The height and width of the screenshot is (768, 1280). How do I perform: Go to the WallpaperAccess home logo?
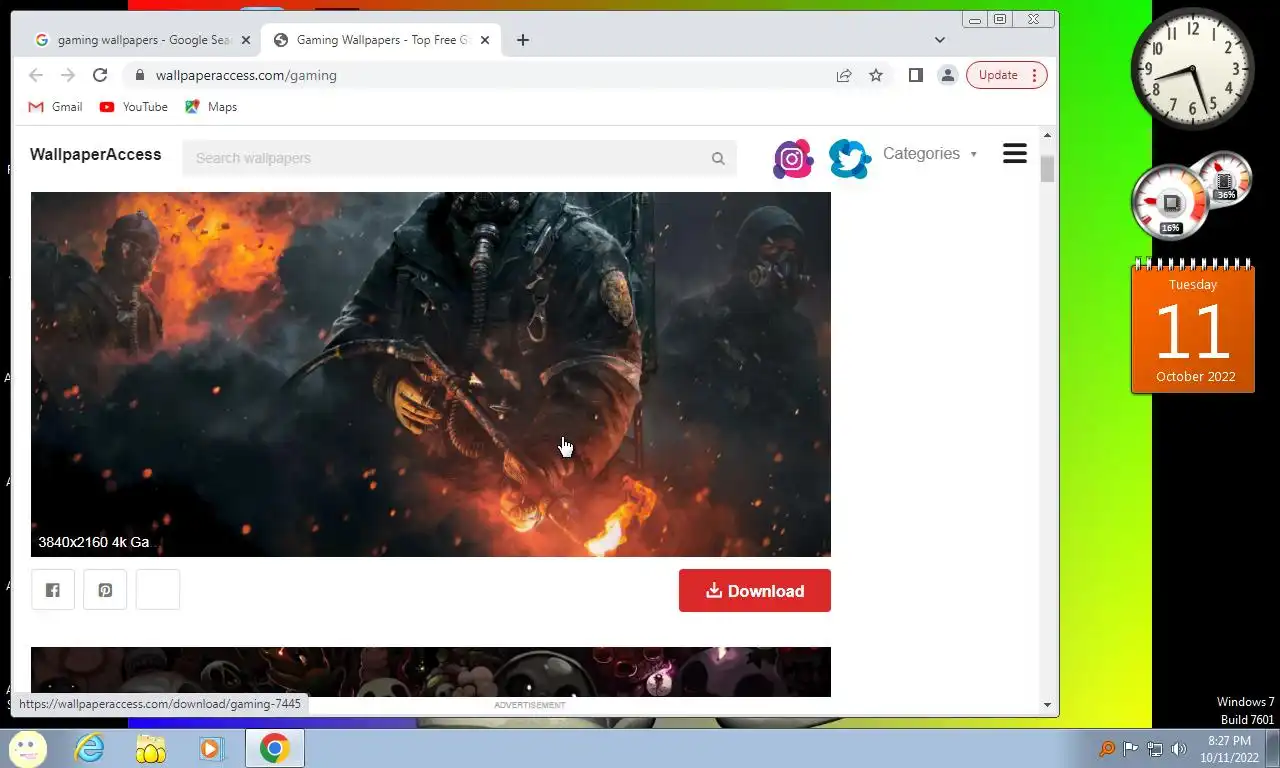click(95, 154)
